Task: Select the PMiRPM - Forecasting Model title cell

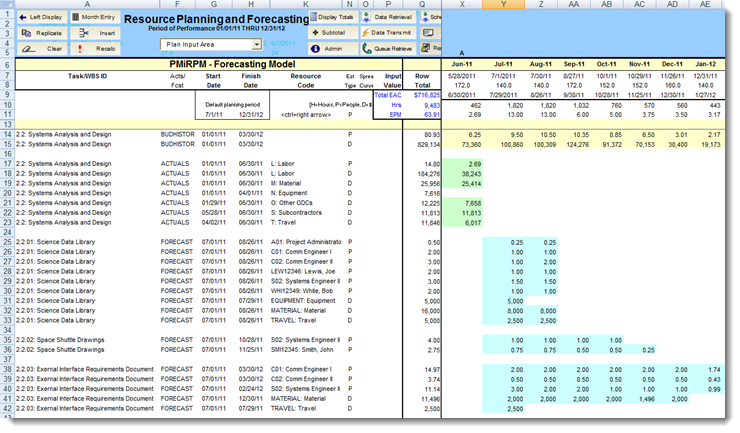Action: tap(232, 64)
